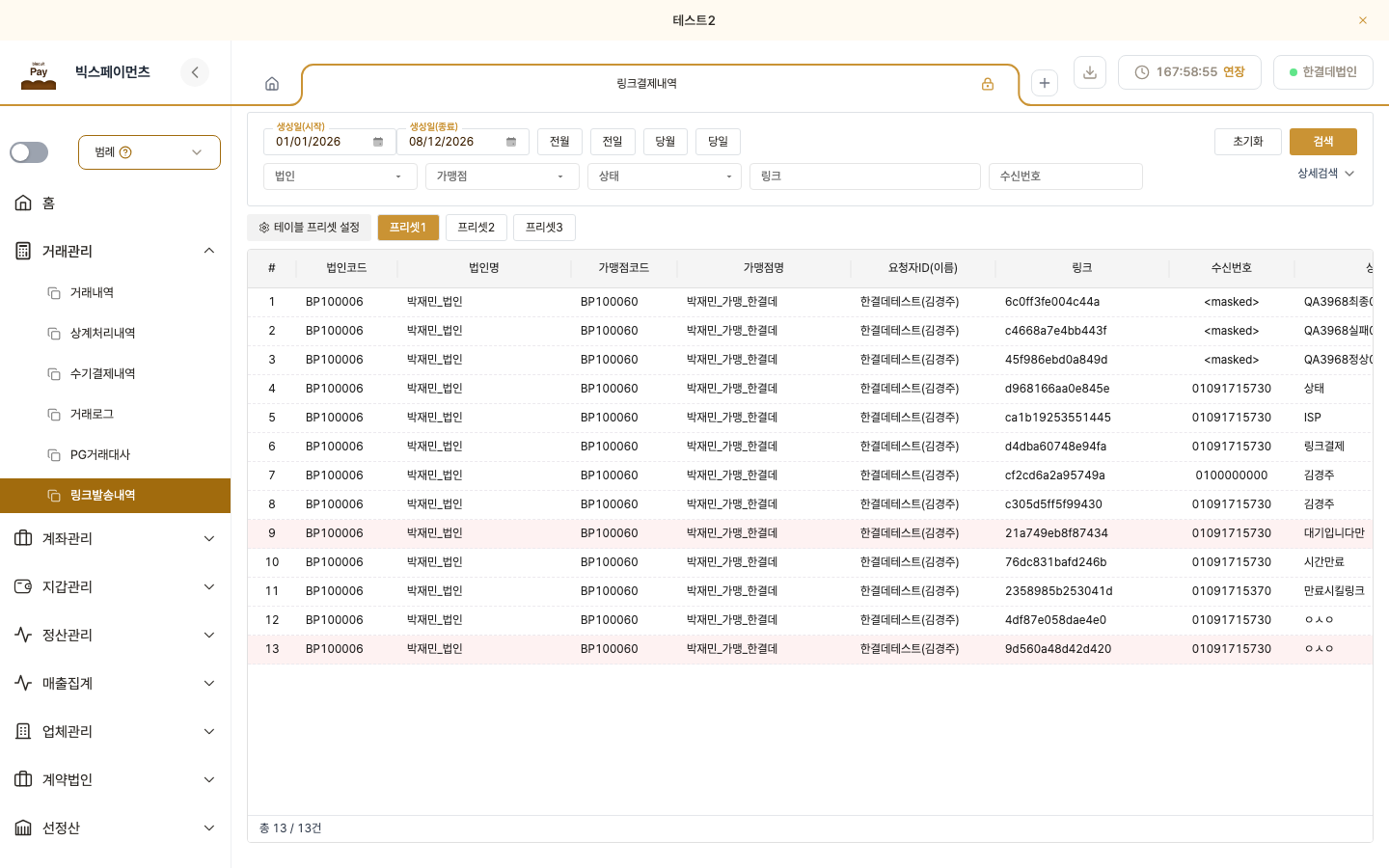1389x868 pixels.
Task: Extend session with 연장 link
Action: click(1234, 72)
